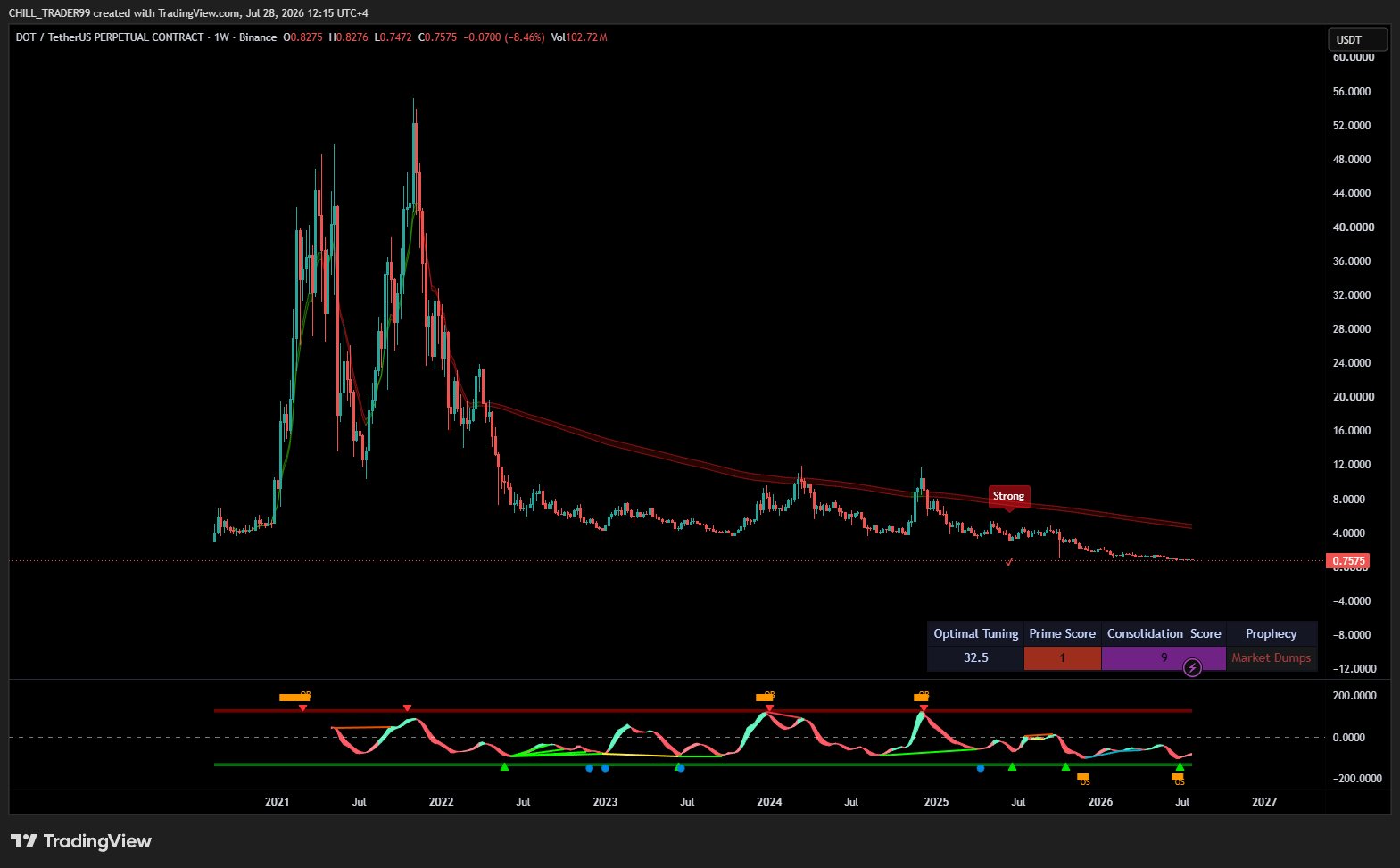
Task: Click the 200.0000 indicator axis label
Action: (x=1355, y=696)
